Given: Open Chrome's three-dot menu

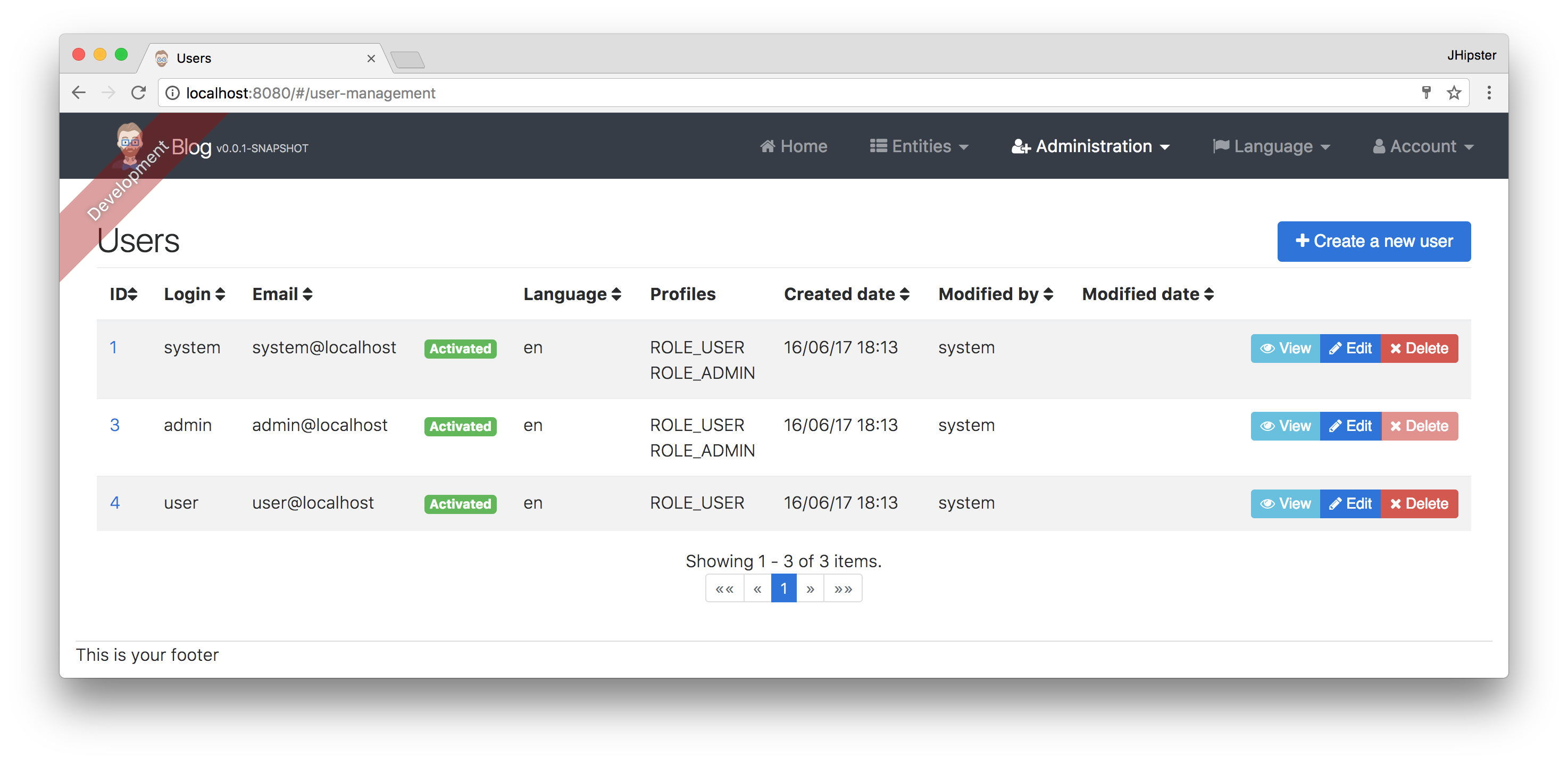Looking at the screenshot, I should [x=1489, y=93].
